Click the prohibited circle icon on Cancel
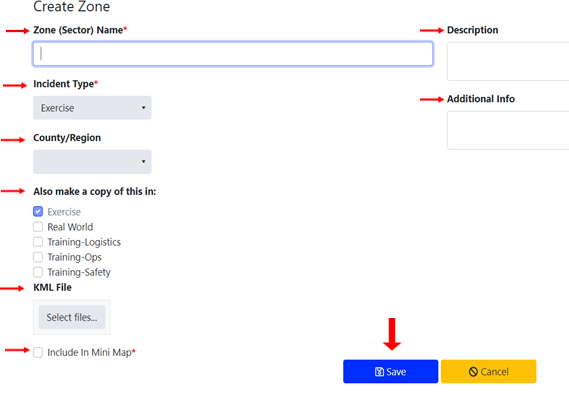Image resolution: width=569 pixels, height=400 pixels. pos(473,372)
